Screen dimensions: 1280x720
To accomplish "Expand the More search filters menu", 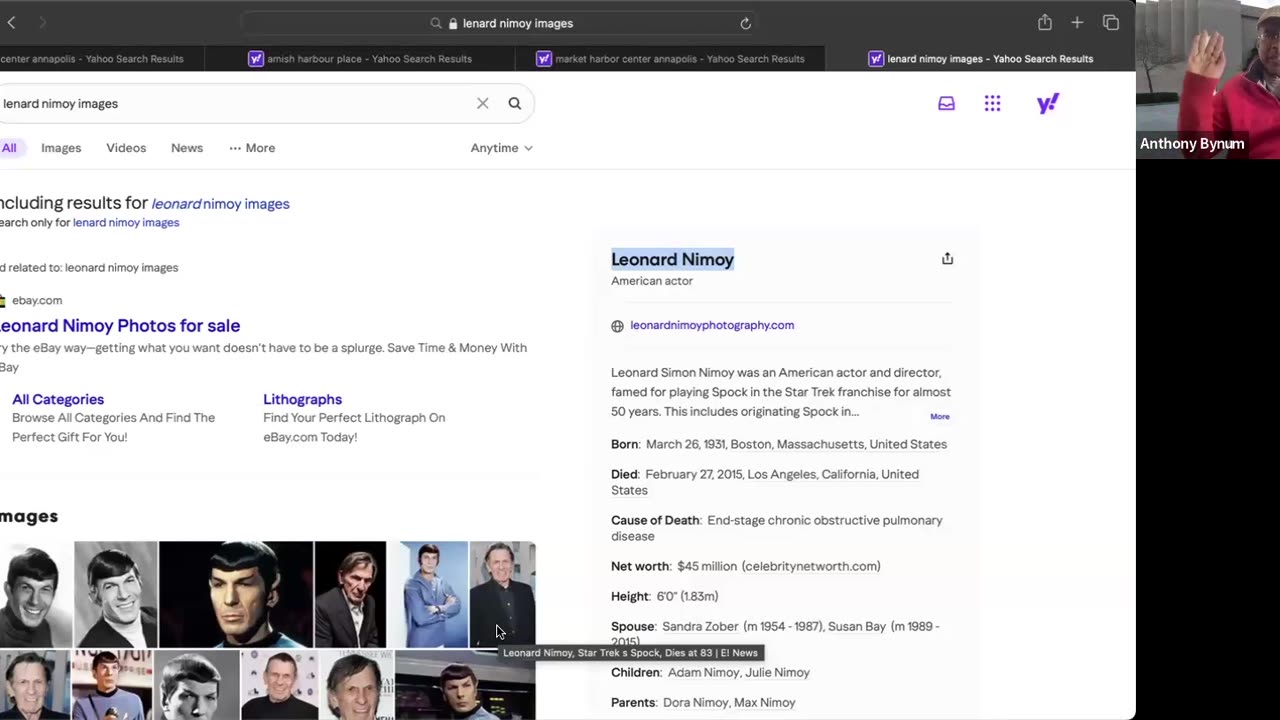I will [x=252, y=148].
